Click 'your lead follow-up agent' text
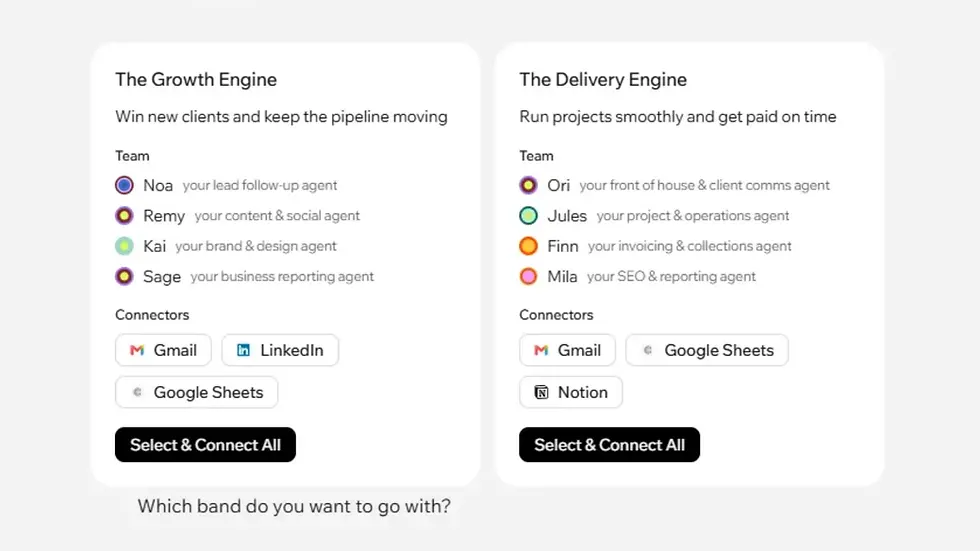Viewport: 980px width, 551px height. click(x=260, y=186)
